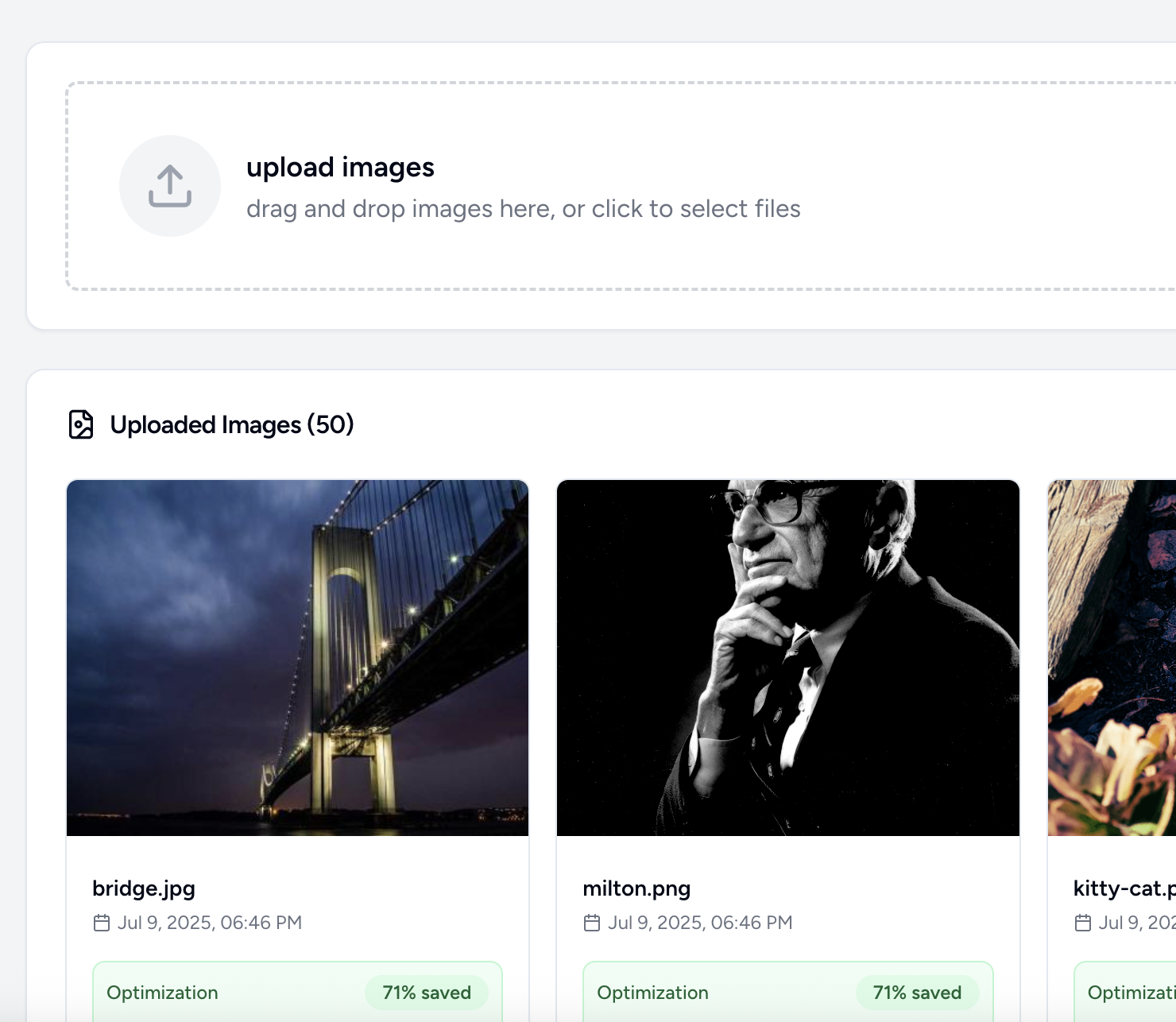Click the upload images heading text
1176x1022 pixels.
point(341,167)
